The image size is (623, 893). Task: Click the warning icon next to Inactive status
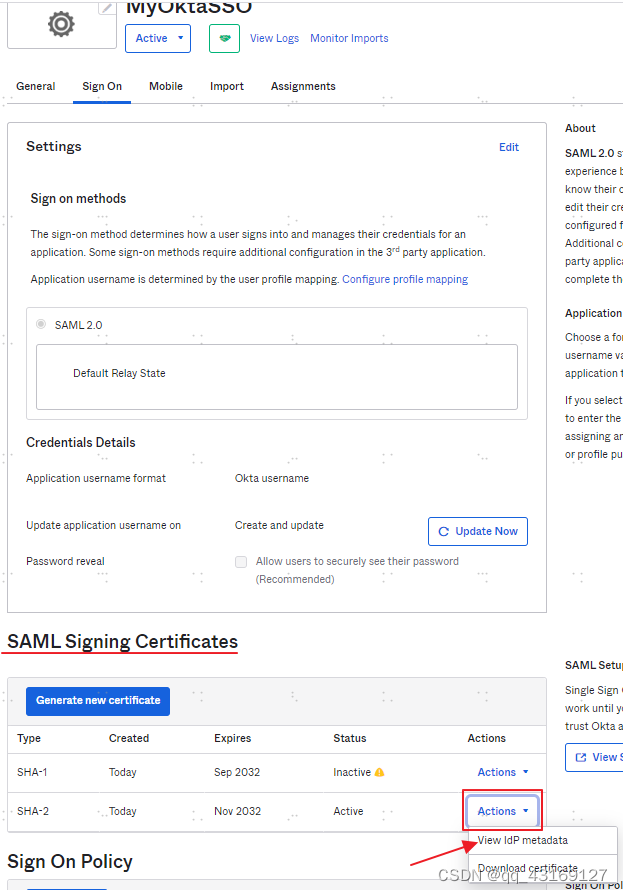381,772
